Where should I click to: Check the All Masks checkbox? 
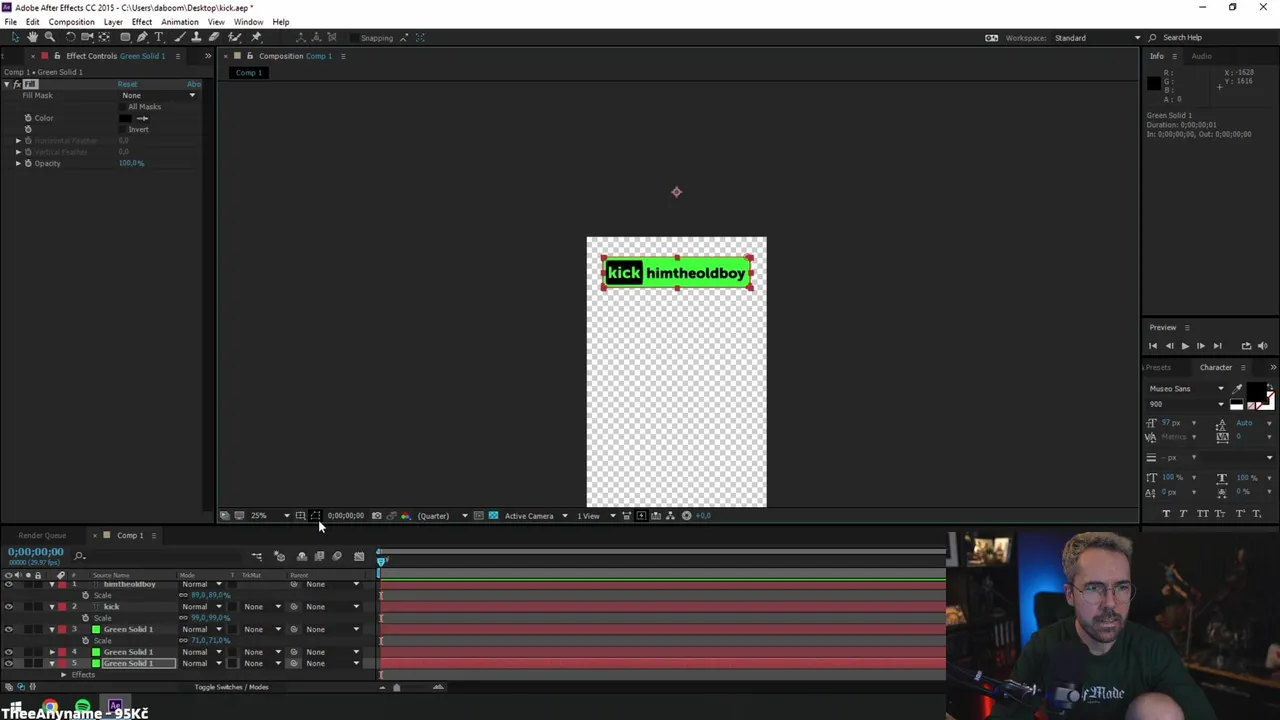pyautogui.click(x=123, y=107)
